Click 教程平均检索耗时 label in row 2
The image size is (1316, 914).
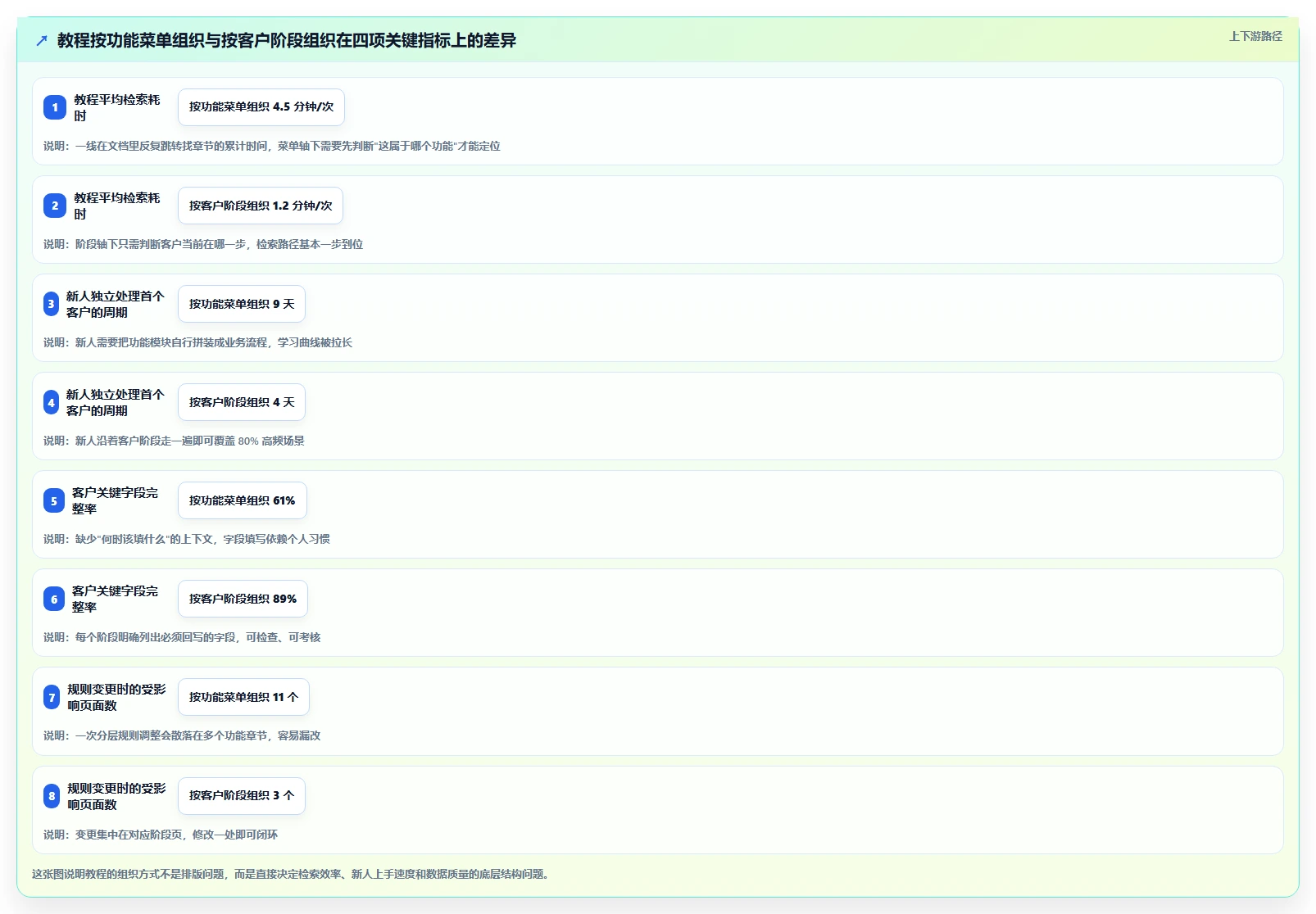point(117,206)
